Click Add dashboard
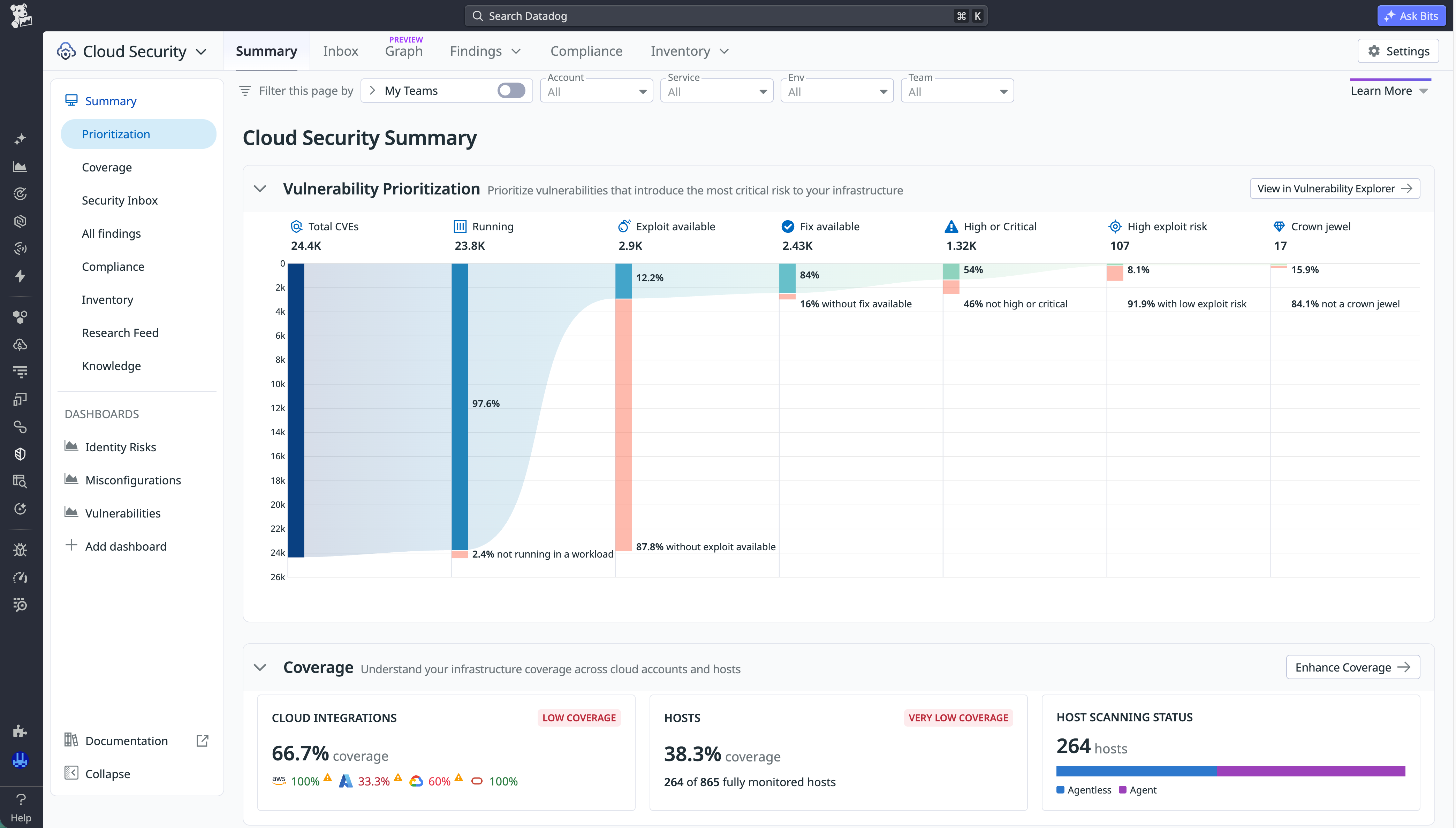 click(116, 546)
